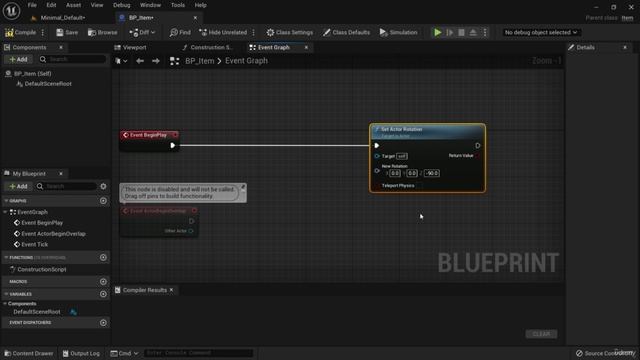The height and width of the screenshot is (360, 640).
Task: Click Set Actor Rotation node title
Action: pyautogui.click(x=402, y=129)
